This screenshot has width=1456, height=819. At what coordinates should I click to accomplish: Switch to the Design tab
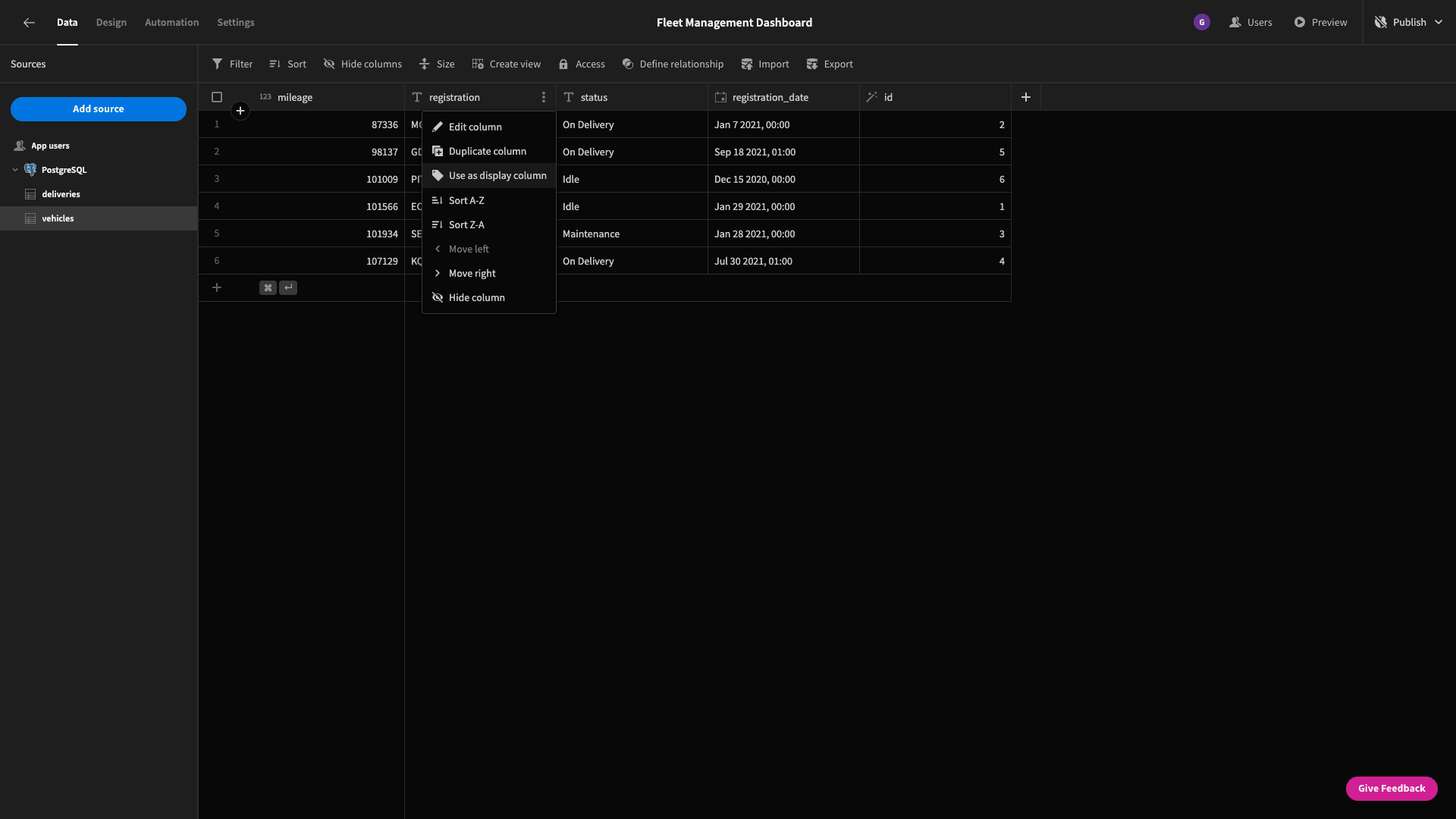[x=111, y=23]
